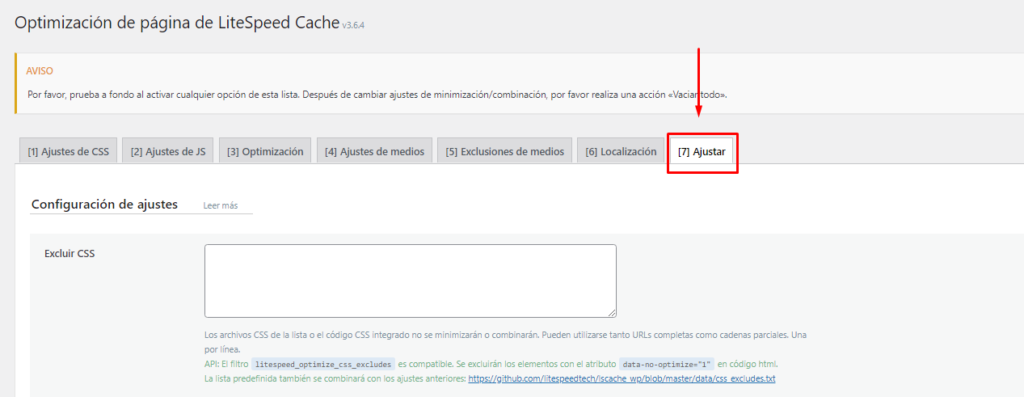The width and height of the screenshot is (1024, 397).
Task: Switch to the [6] Localización tab
Action: [x=620, y=151]
